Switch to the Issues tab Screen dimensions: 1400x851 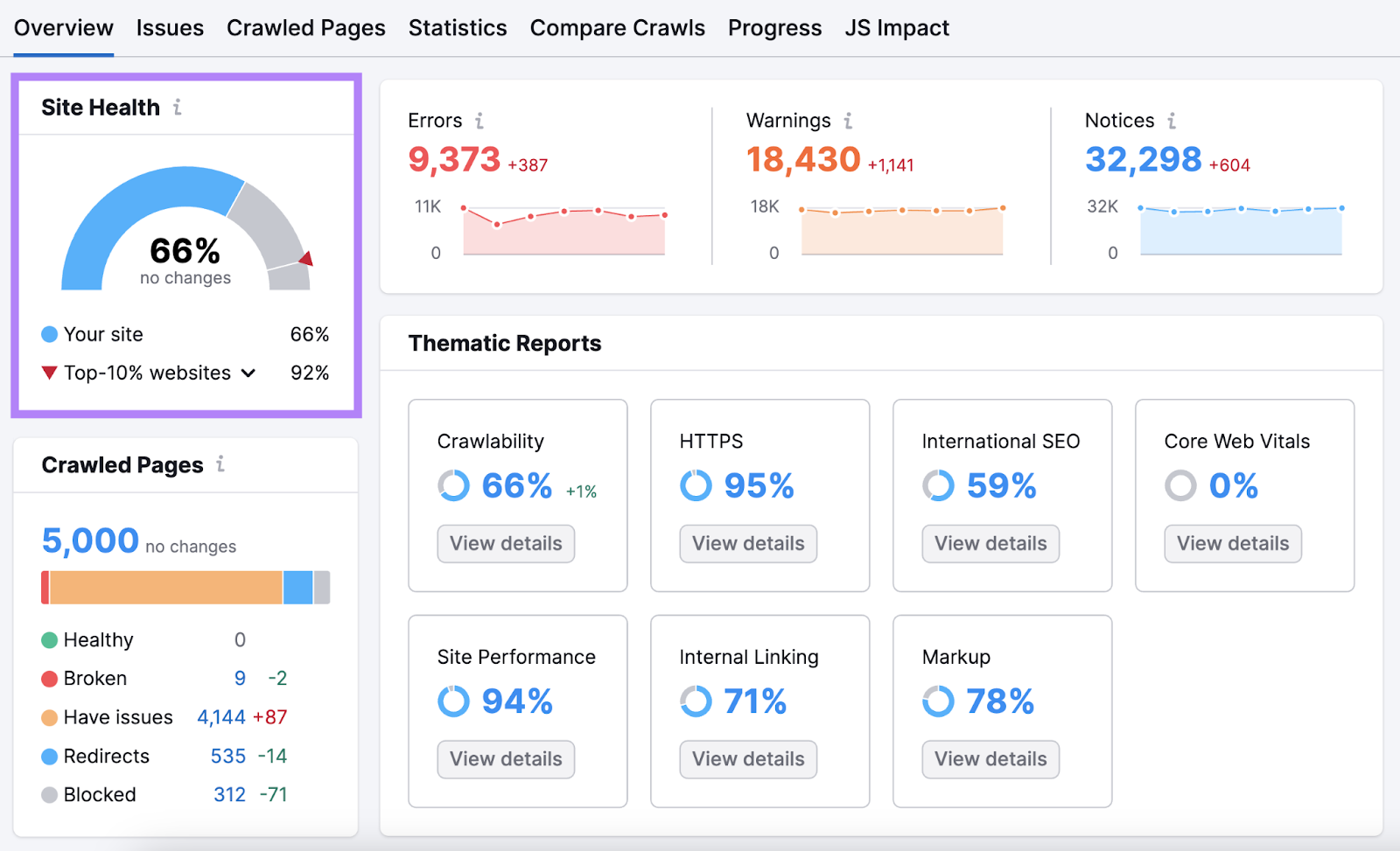pyautogui.click(x=170, y=28)
